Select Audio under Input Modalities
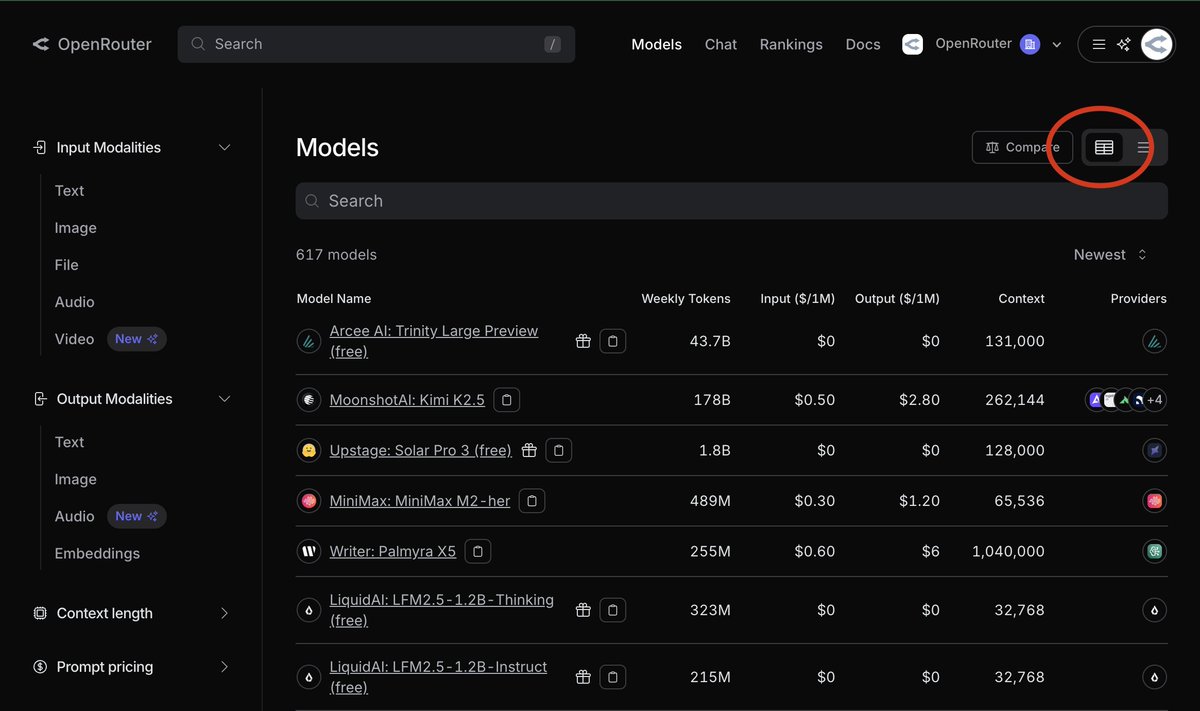 [x=74, y=302]
